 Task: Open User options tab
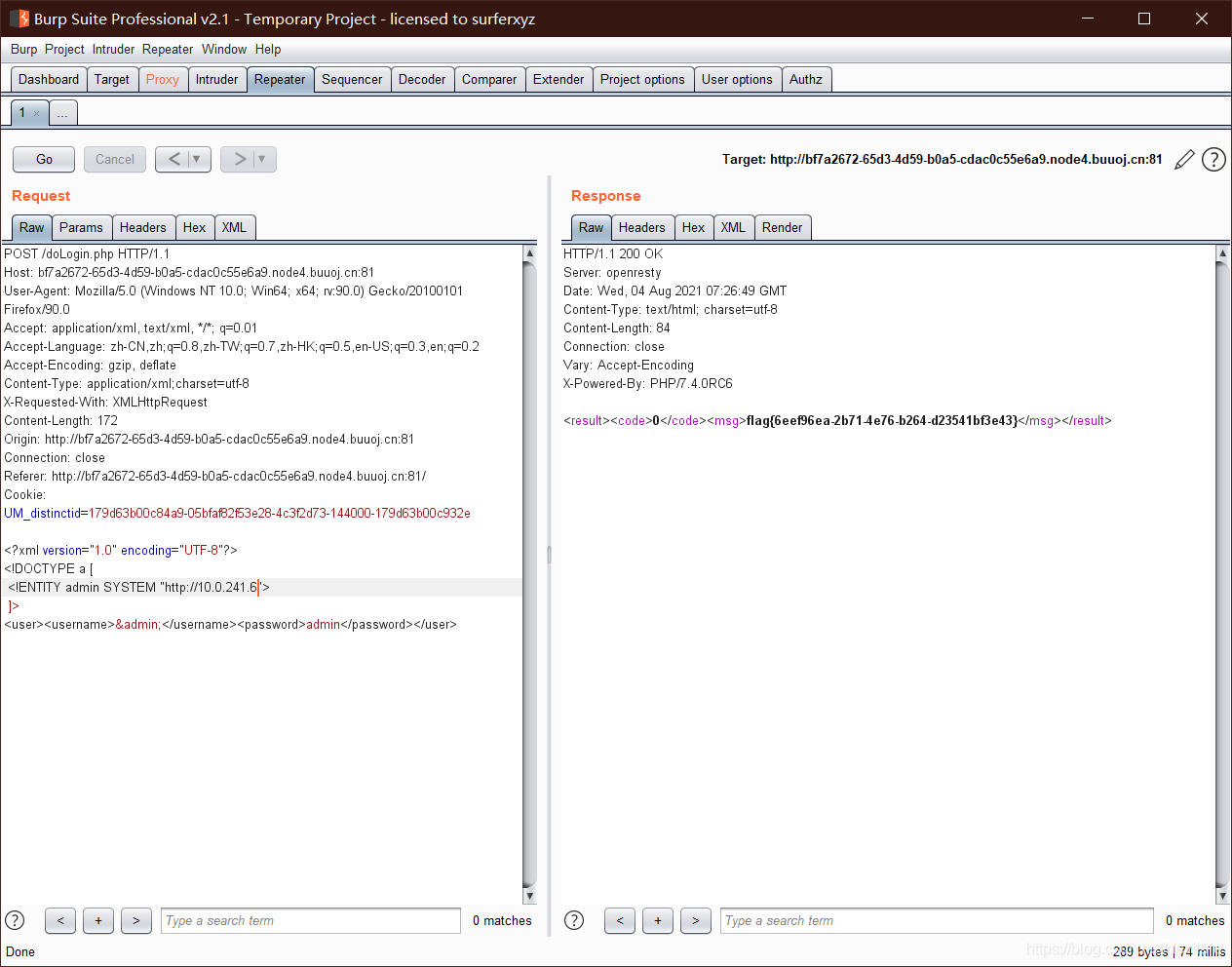[x=737, y=80]
